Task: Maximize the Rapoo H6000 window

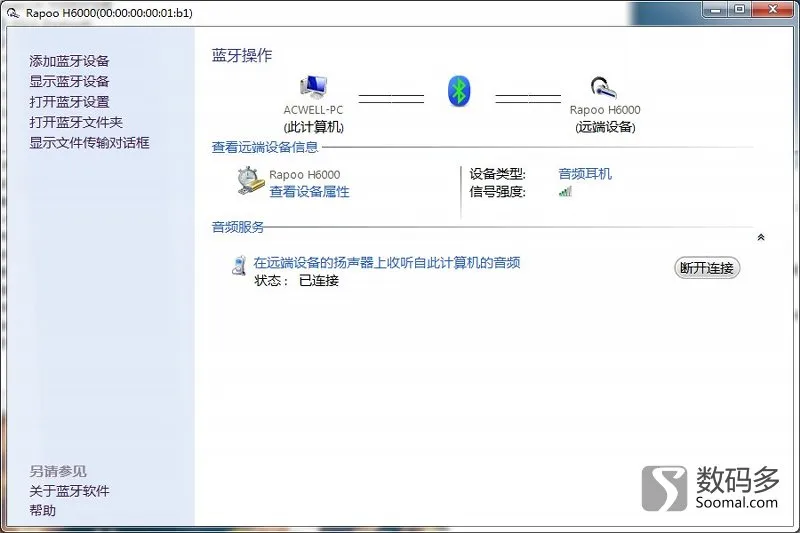Action: pos(739,10)
